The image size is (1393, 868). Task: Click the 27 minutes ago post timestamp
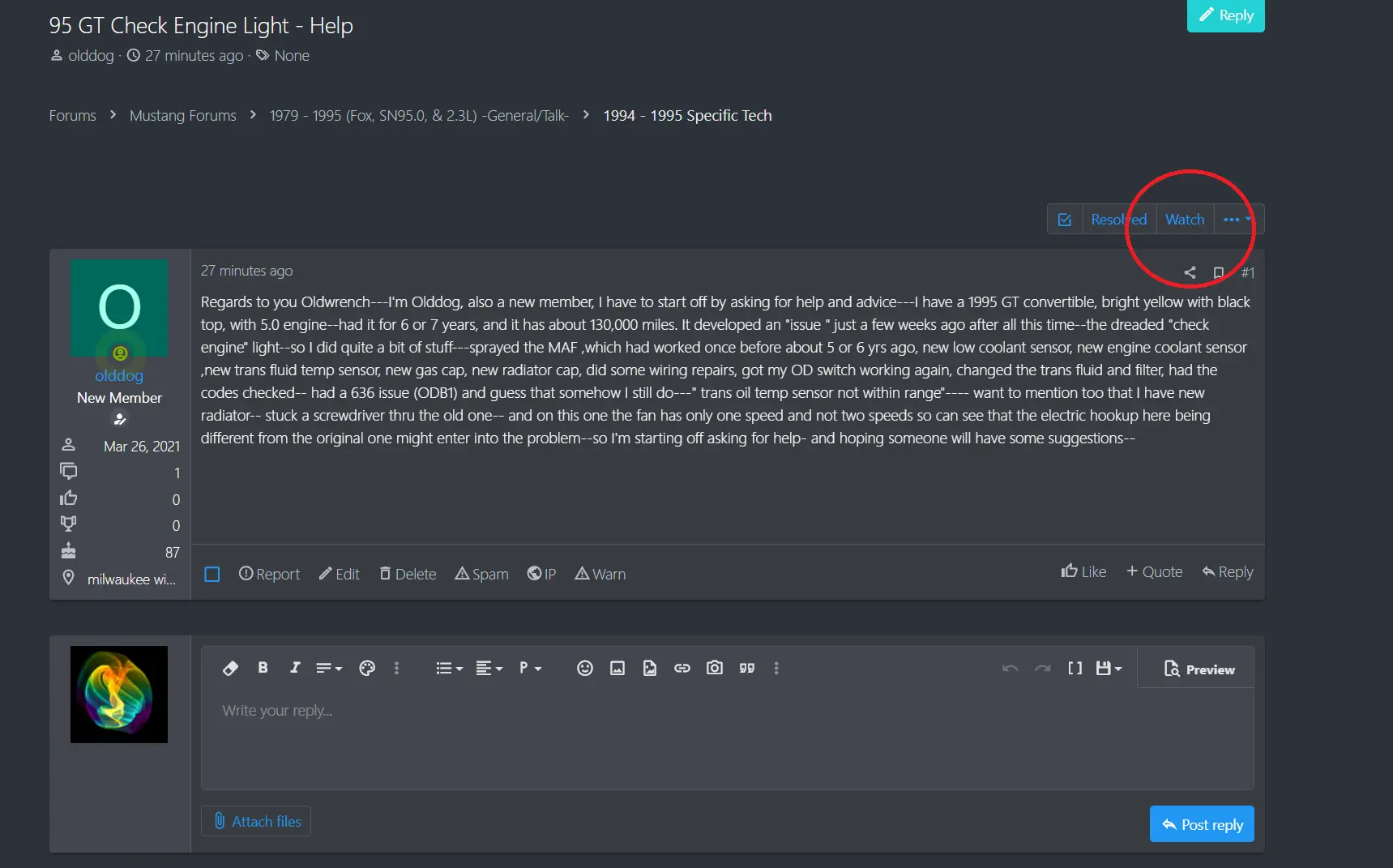(x=246, y=271)
